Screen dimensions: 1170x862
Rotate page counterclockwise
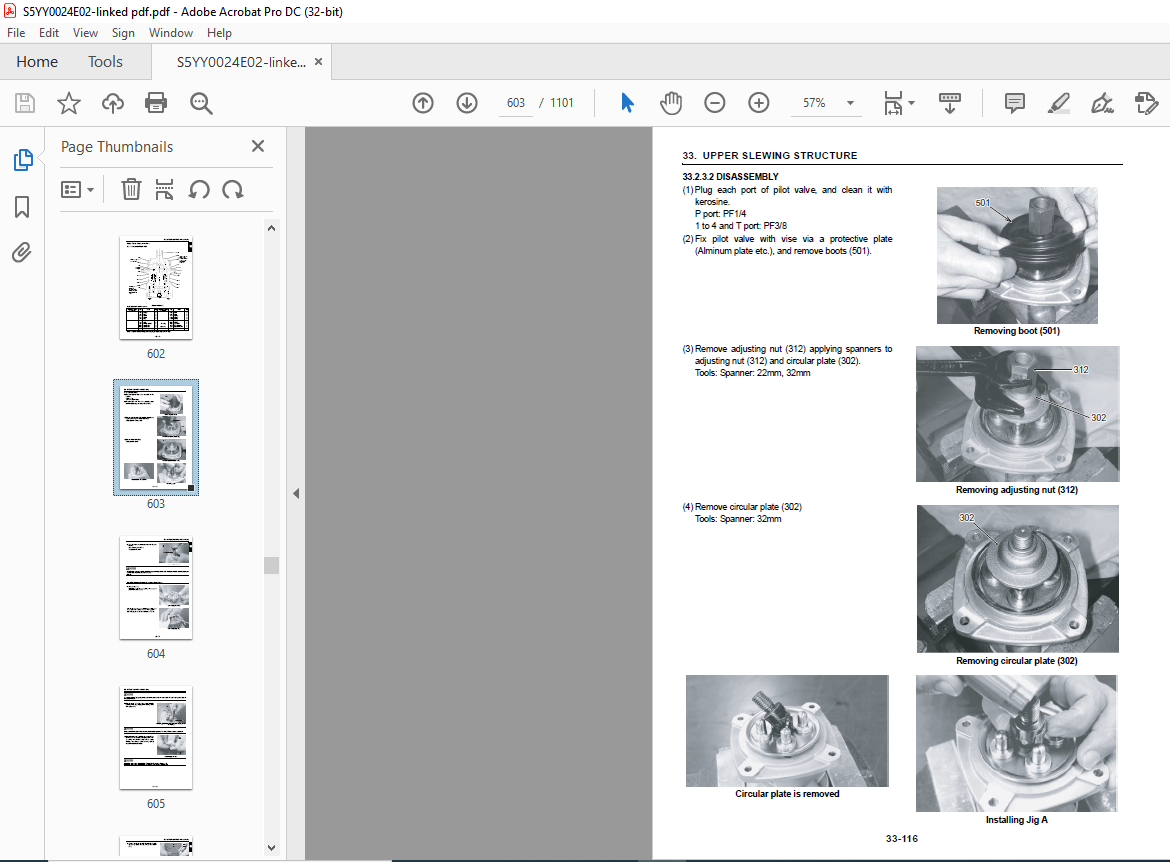coord(198,190)
